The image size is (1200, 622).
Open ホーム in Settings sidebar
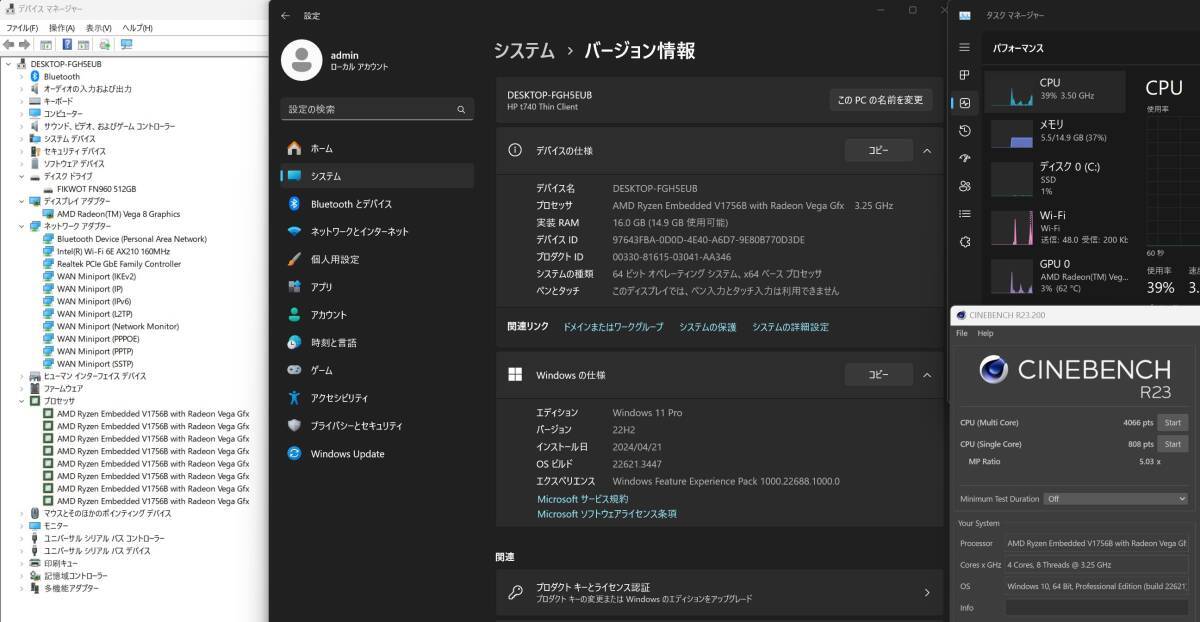coord(377,148)
